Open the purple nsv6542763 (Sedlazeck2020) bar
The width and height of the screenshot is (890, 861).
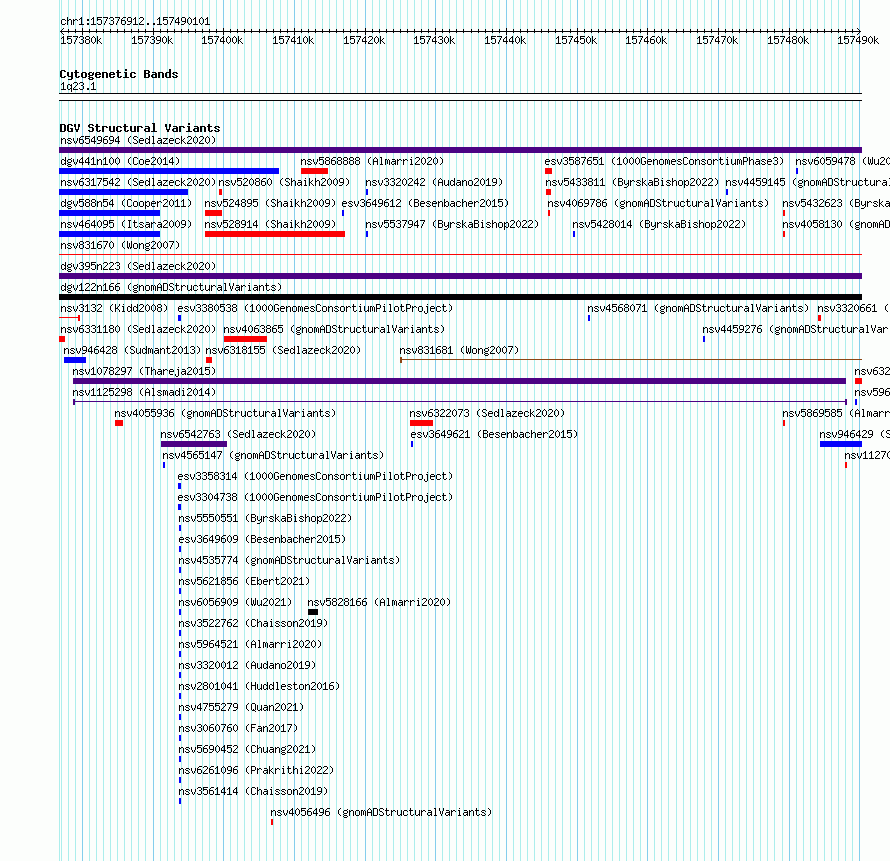click(194, 444)
